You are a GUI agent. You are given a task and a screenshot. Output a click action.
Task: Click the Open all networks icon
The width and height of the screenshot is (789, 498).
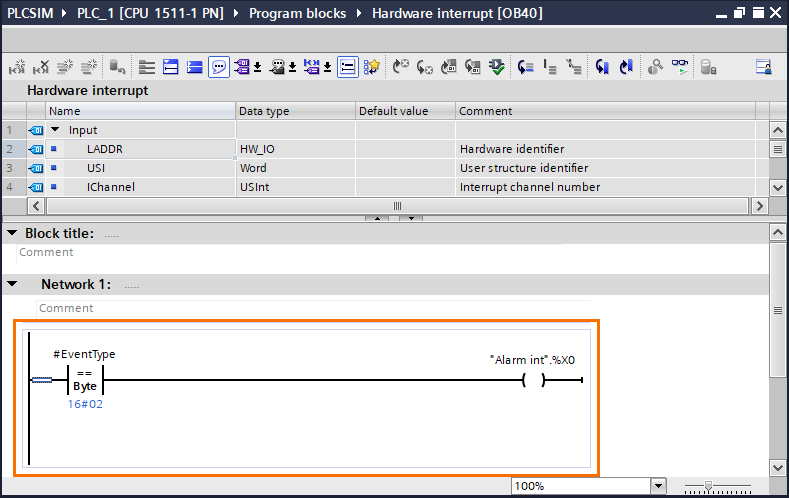tap(171, 67)
